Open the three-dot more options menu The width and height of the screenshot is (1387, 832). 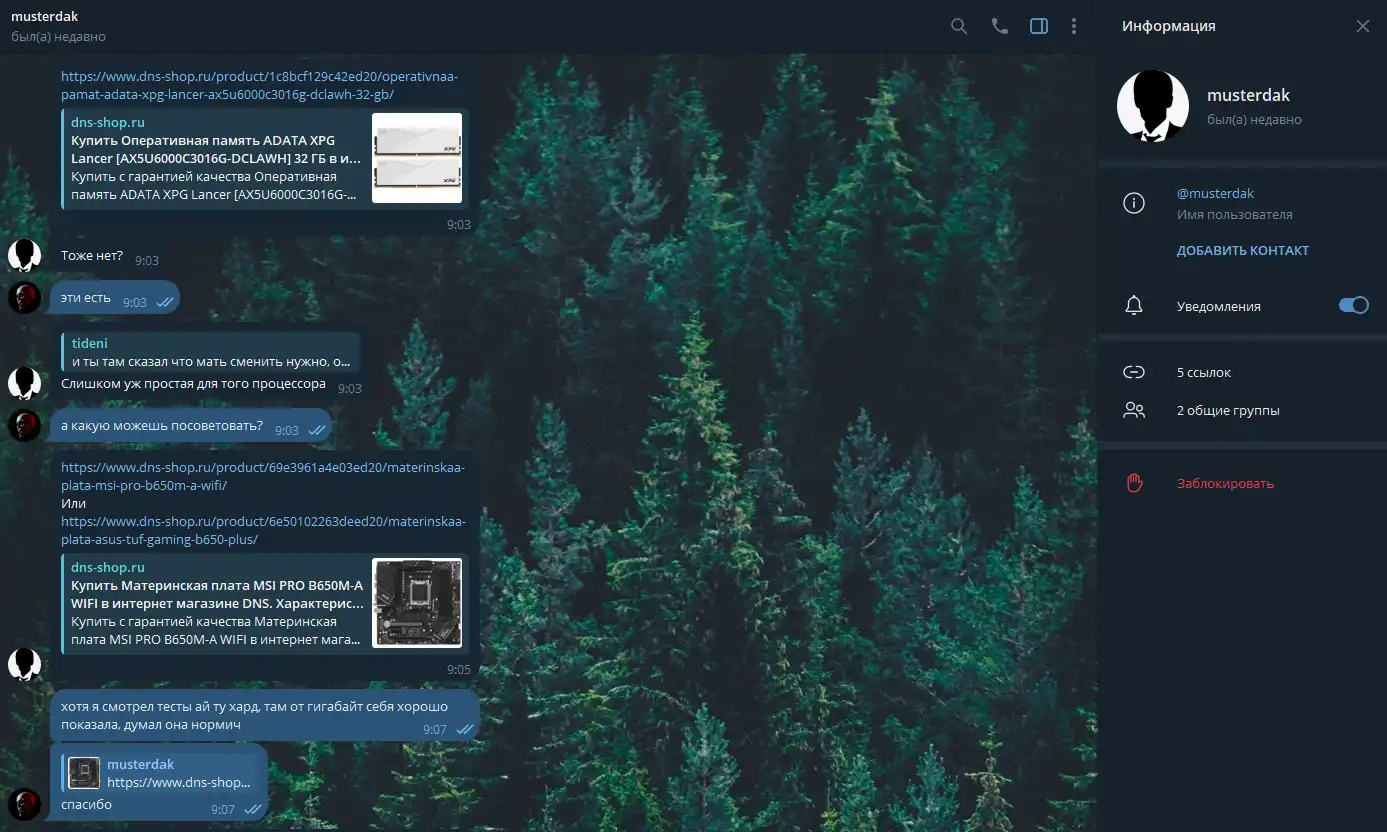[1074, 27]
